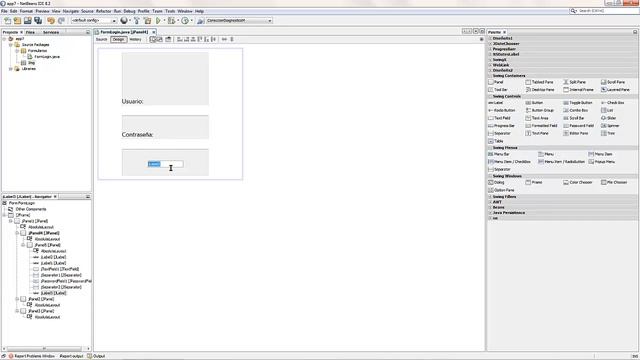Viewport: 640px width, 360px height.
Task: Click the Search field in top right
Action: click(604, 11)
